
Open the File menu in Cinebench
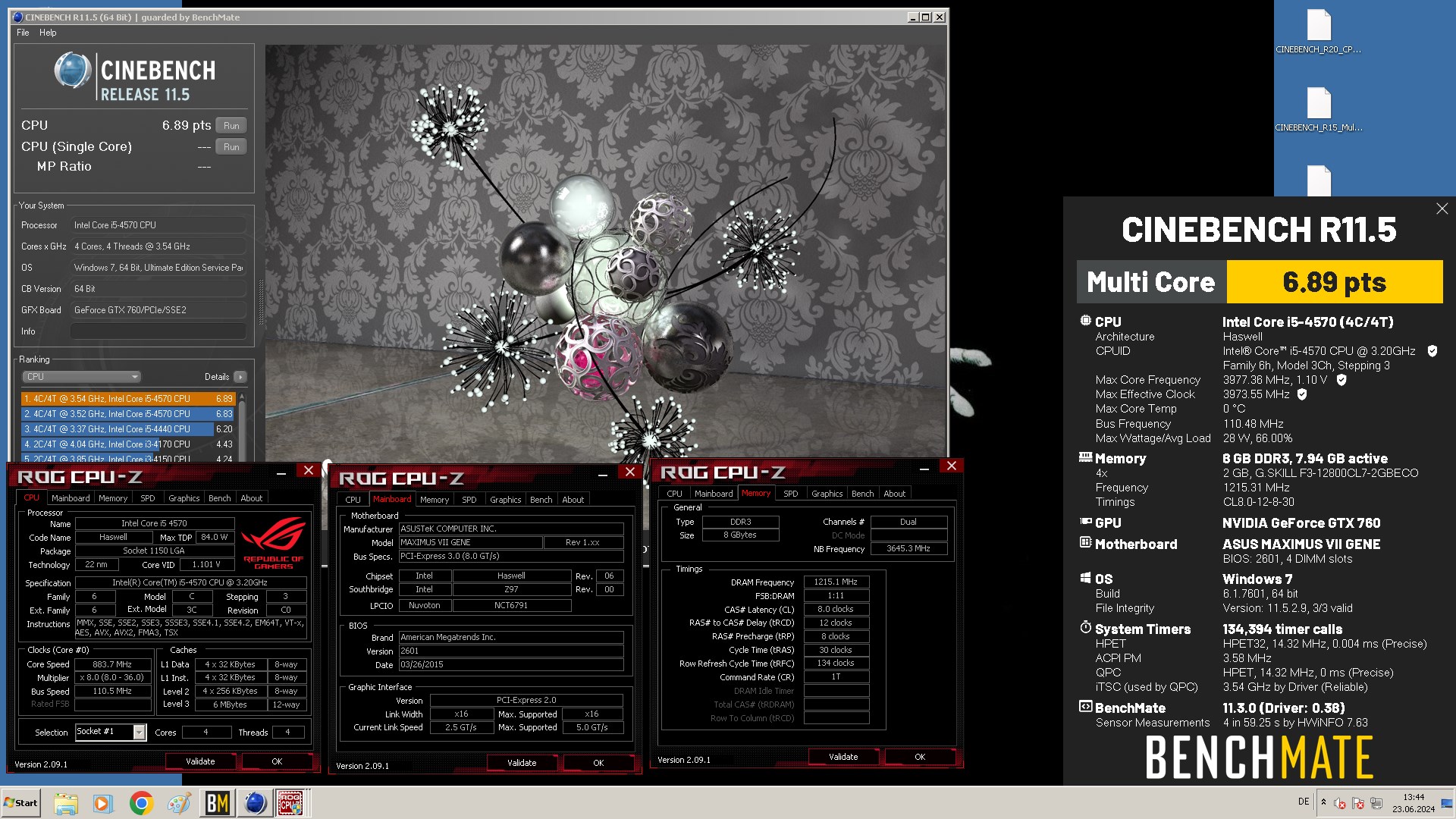pyautogui.click(x=23, y=33)
